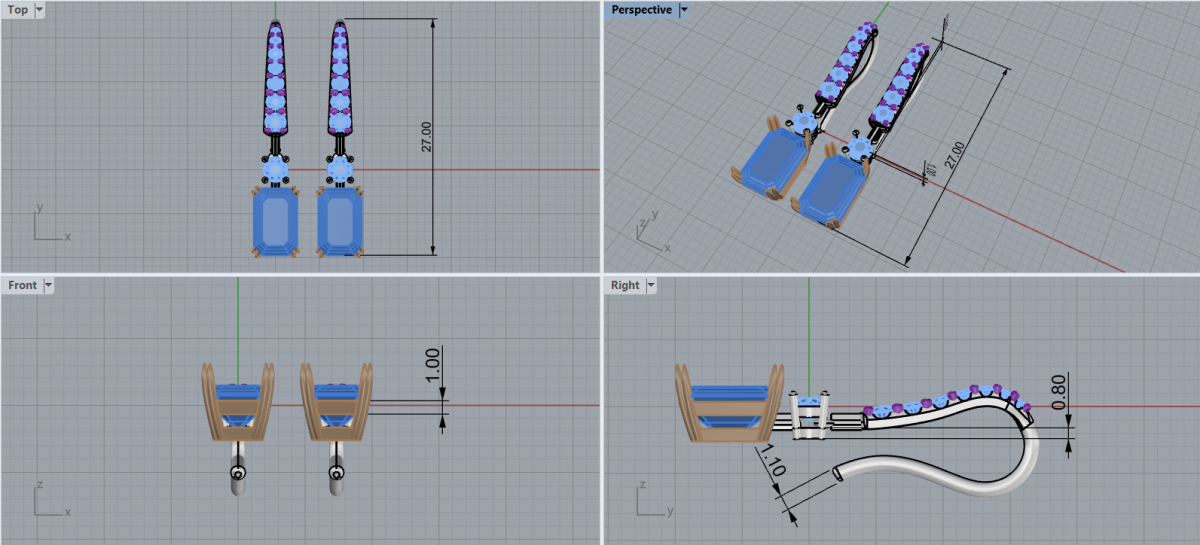1200x545 pixels.
Task: Activate the Front viewport title label
Action: click(22, 285)
